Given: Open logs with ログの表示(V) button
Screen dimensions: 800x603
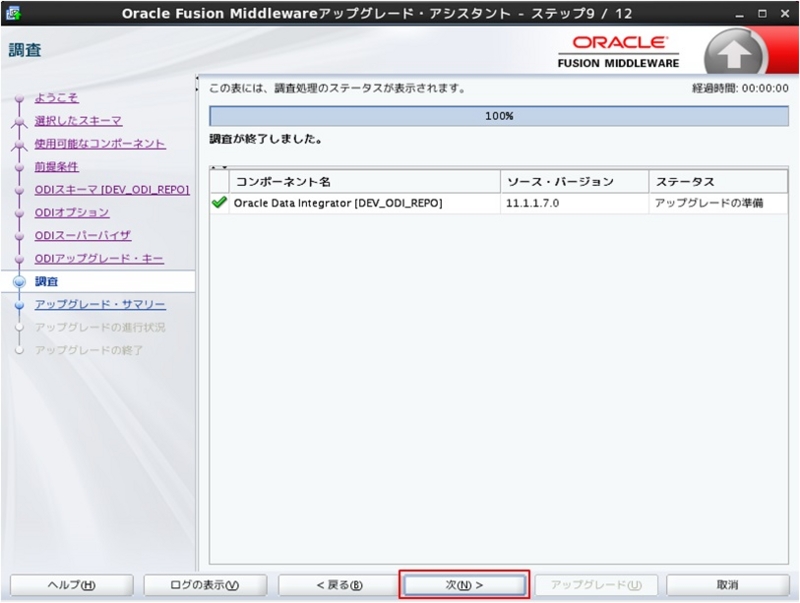Looking at the screenshot, I should click(205, 585).
